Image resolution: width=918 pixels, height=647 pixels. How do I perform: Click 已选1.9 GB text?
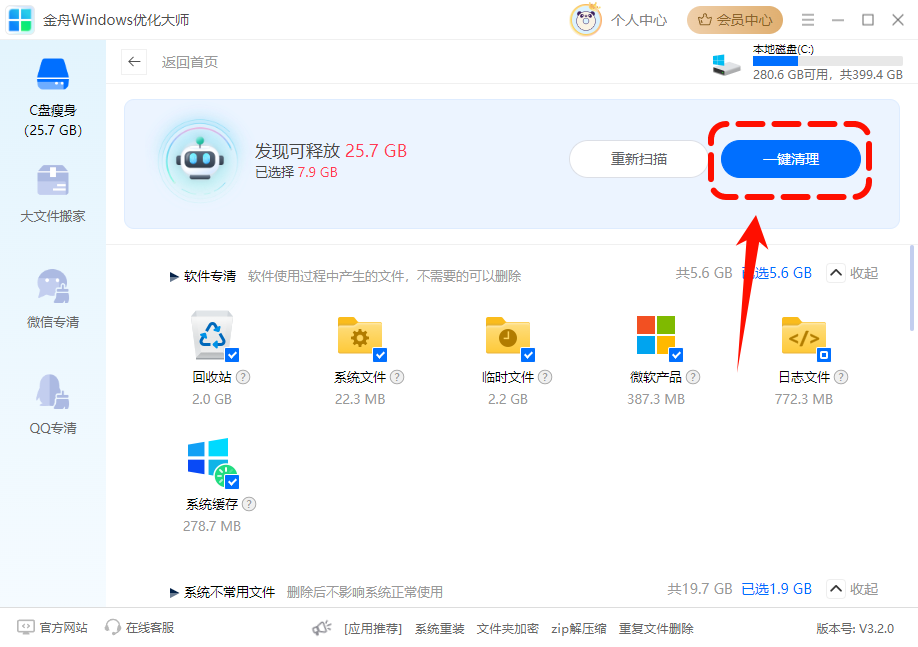[777, 589]
